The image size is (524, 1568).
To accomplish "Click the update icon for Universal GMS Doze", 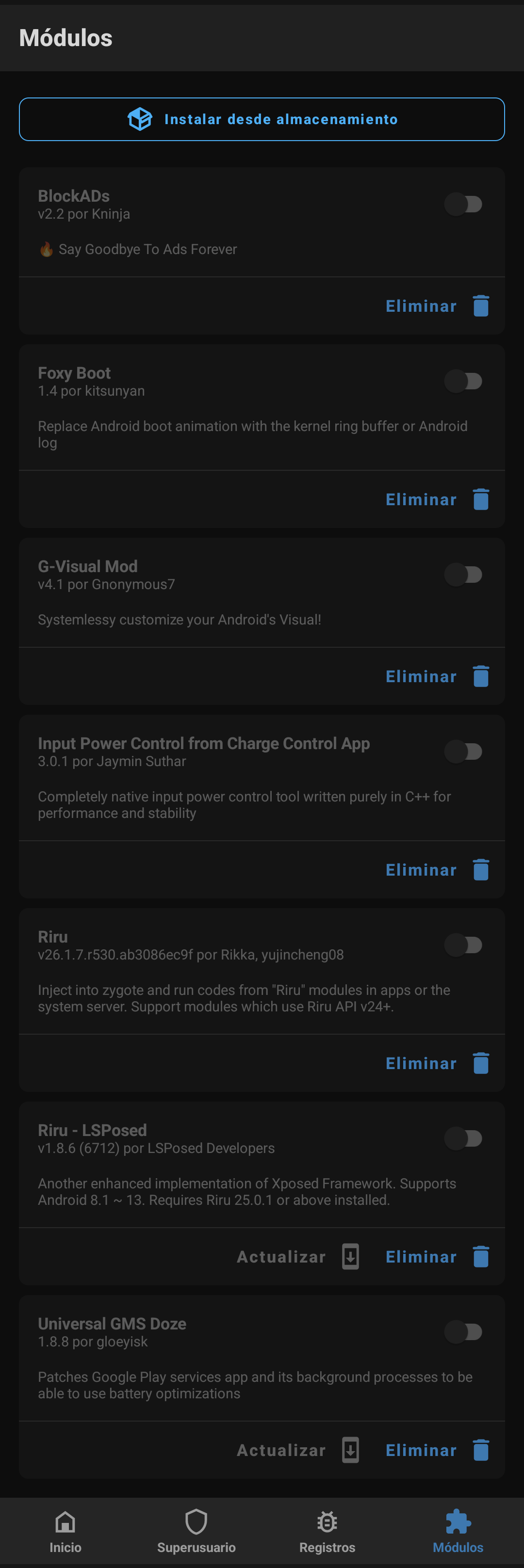I will (x=349, y=1449).
